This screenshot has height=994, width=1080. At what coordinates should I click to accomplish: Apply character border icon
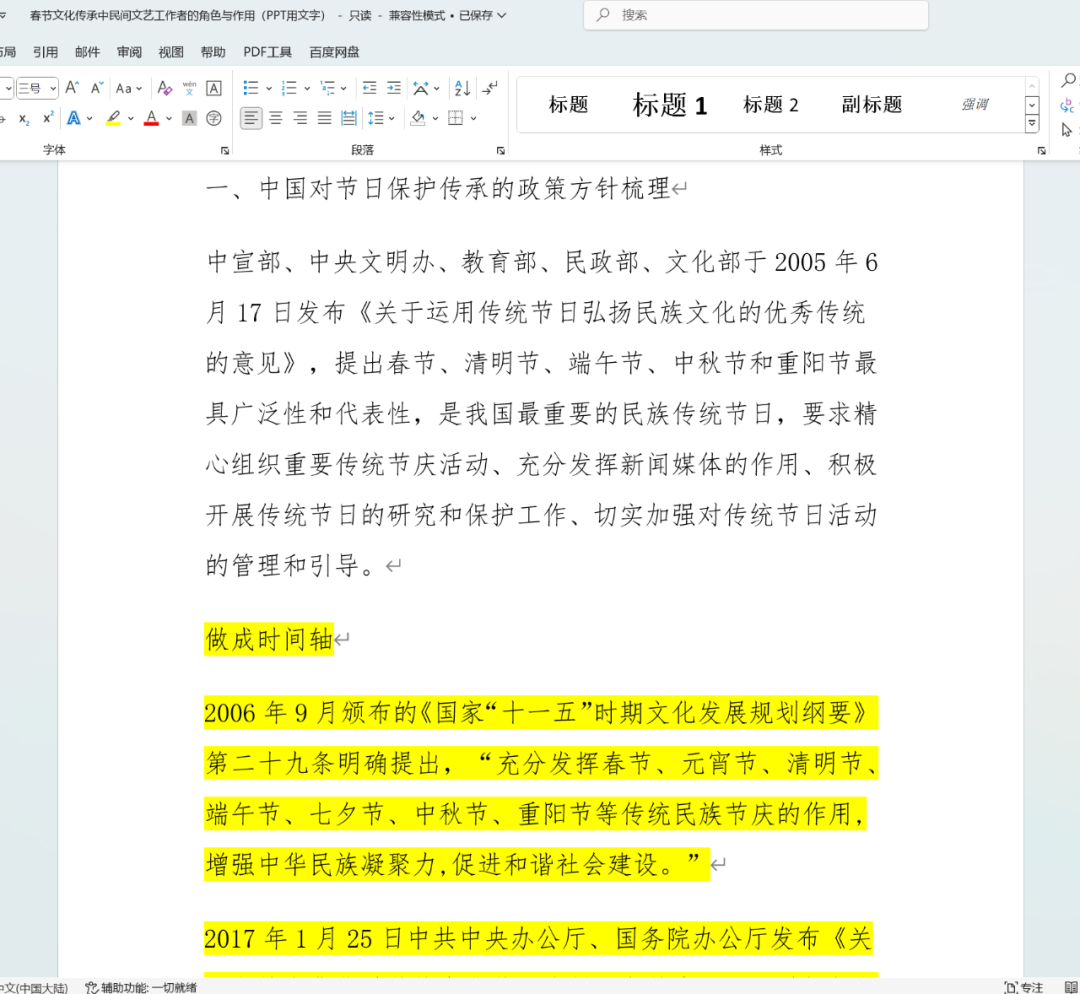pos(214,88)
